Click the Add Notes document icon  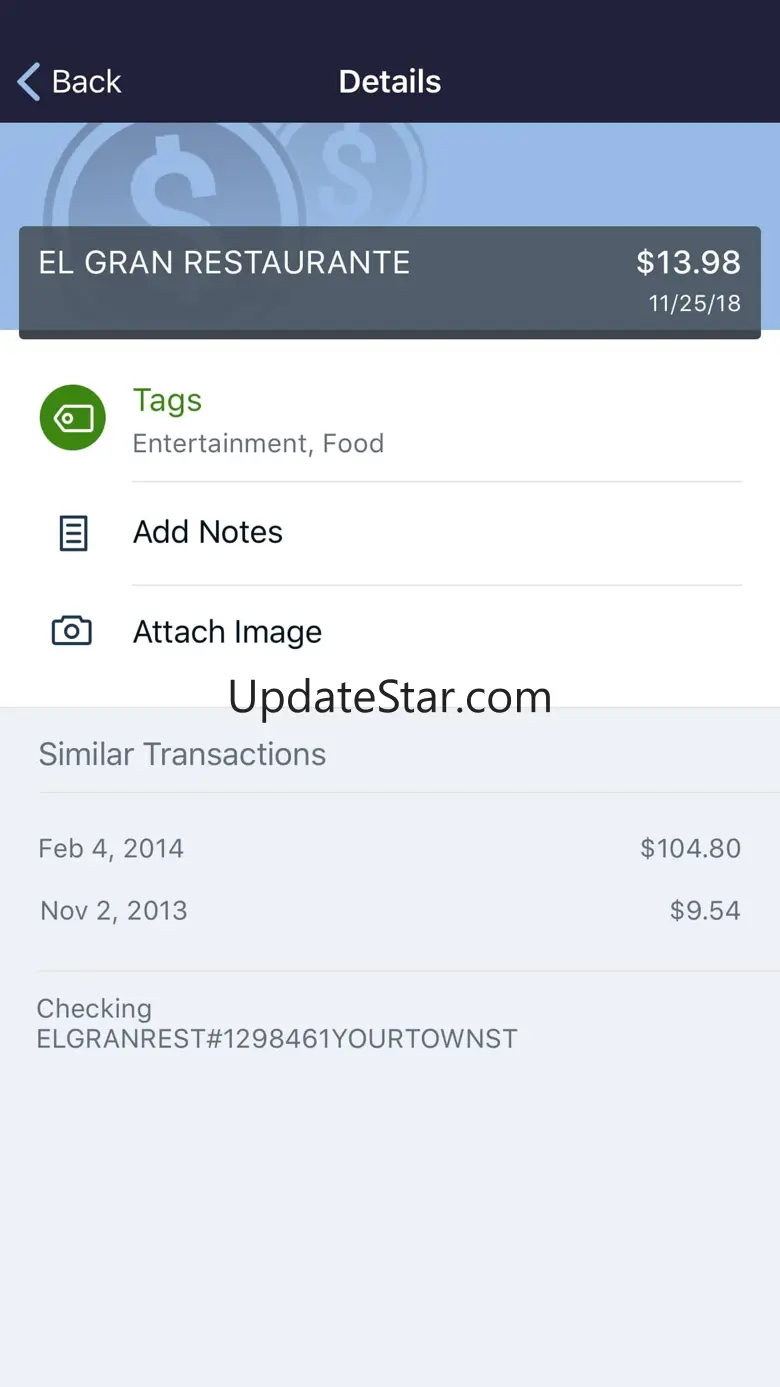tap(73, 533)
